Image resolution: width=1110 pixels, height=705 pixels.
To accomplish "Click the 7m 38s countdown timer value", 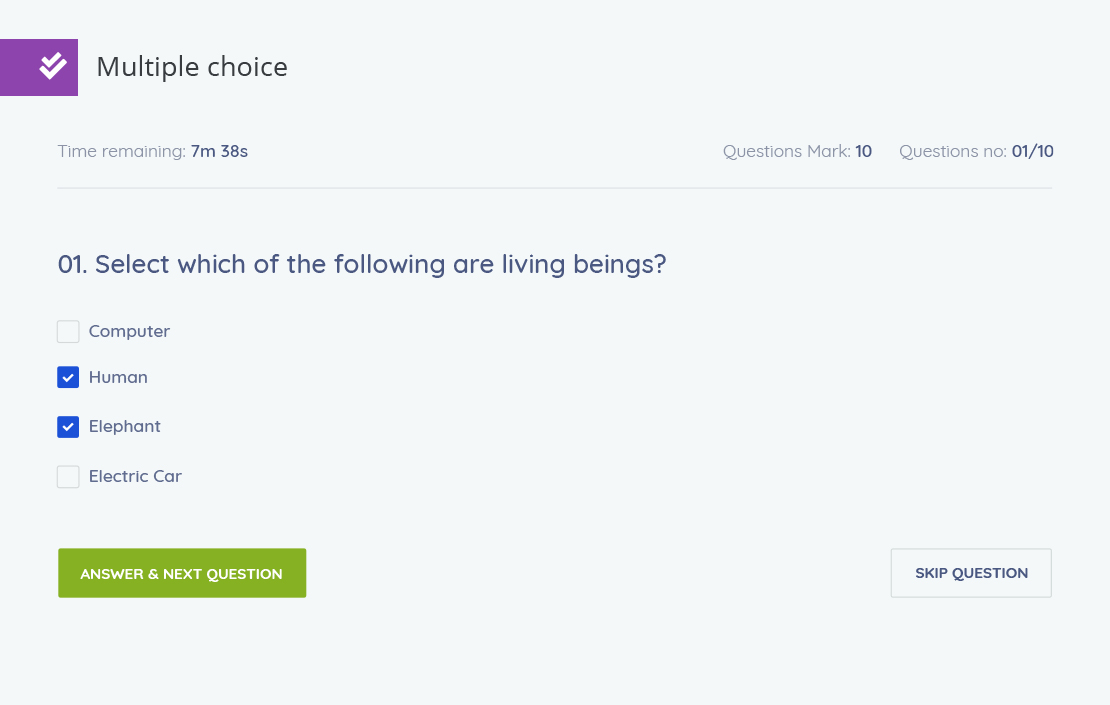I will coord(219,151).
